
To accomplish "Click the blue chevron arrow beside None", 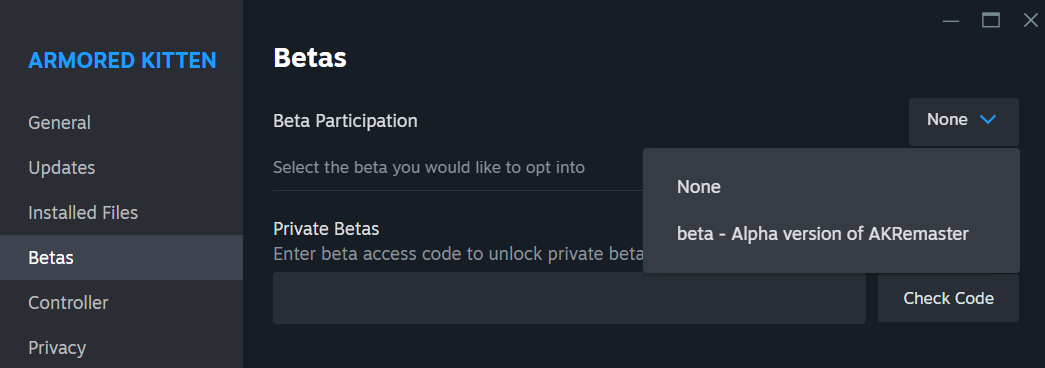I will (x=988, y=120).
